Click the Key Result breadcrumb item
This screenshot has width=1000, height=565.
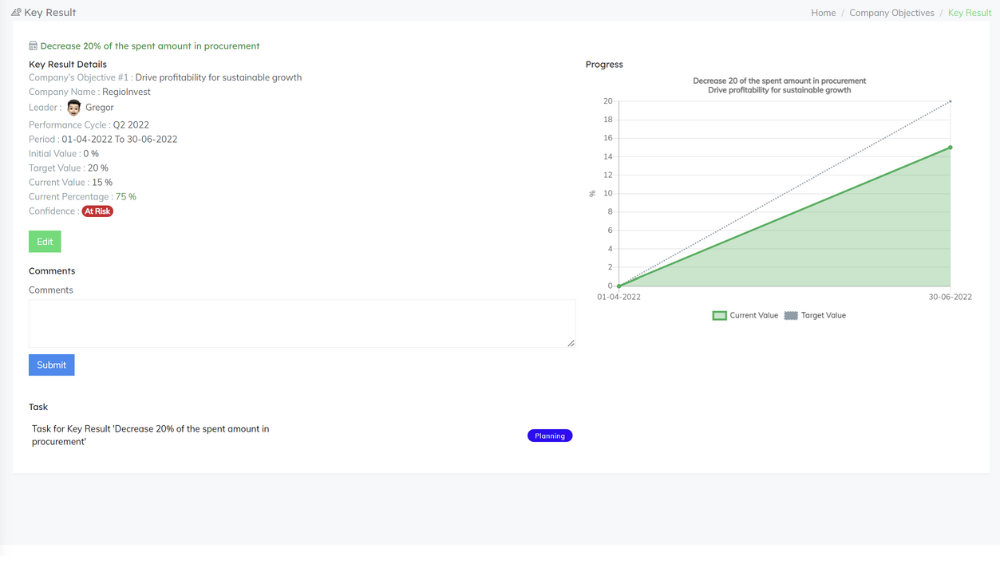969,13
